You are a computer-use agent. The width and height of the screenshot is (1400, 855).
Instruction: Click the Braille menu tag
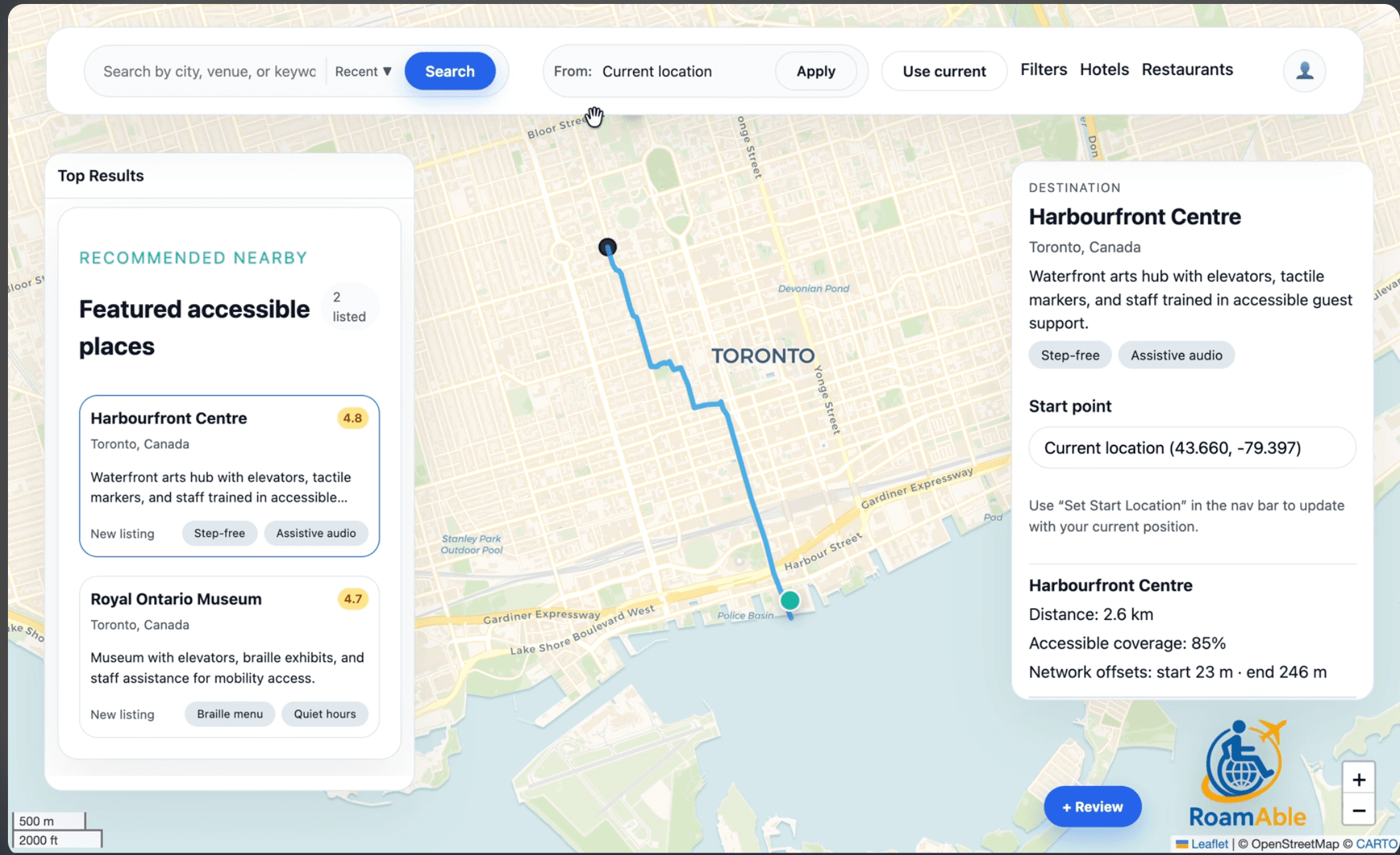[230, 714]
